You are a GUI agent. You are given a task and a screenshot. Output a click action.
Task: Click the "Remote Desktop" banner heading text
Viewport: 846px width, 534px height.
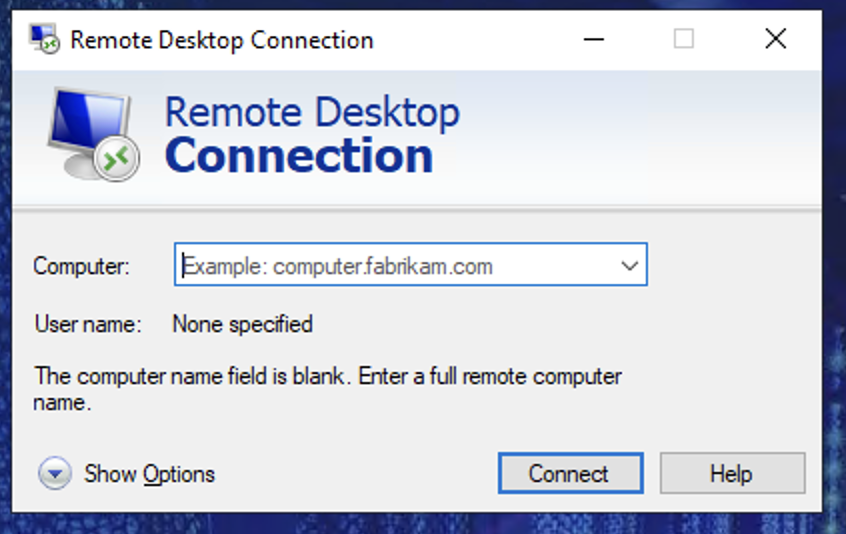312,112
